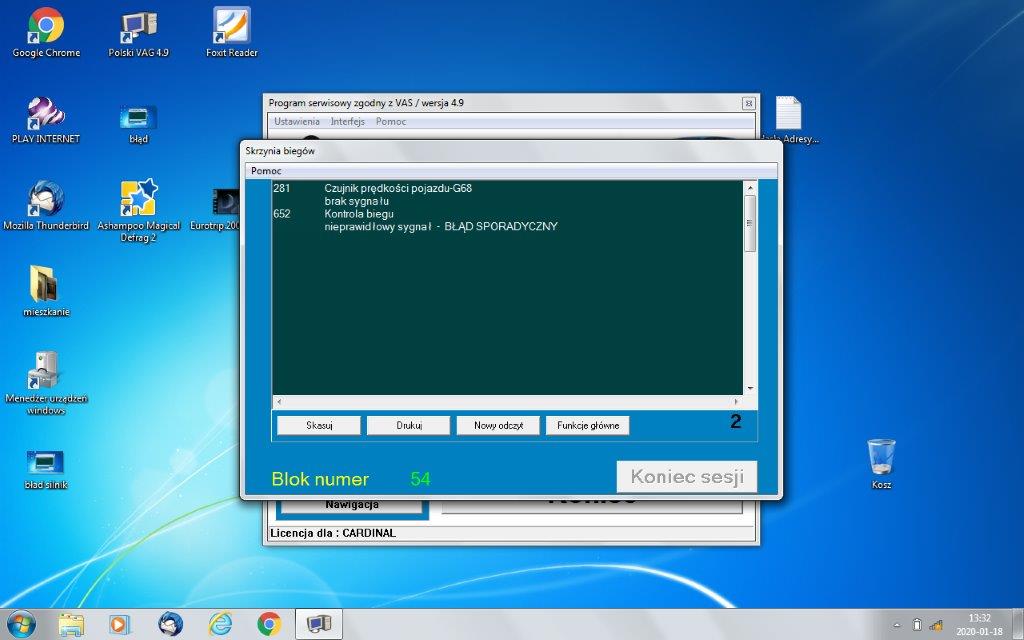Open the Windows Start menu
This screenshot has height=640, width=1024.
[21, 624]
